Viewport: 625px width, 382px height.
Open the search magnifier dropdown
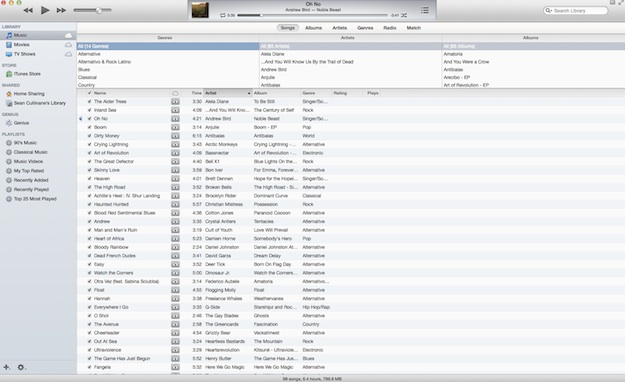click(x=549, y=11)
